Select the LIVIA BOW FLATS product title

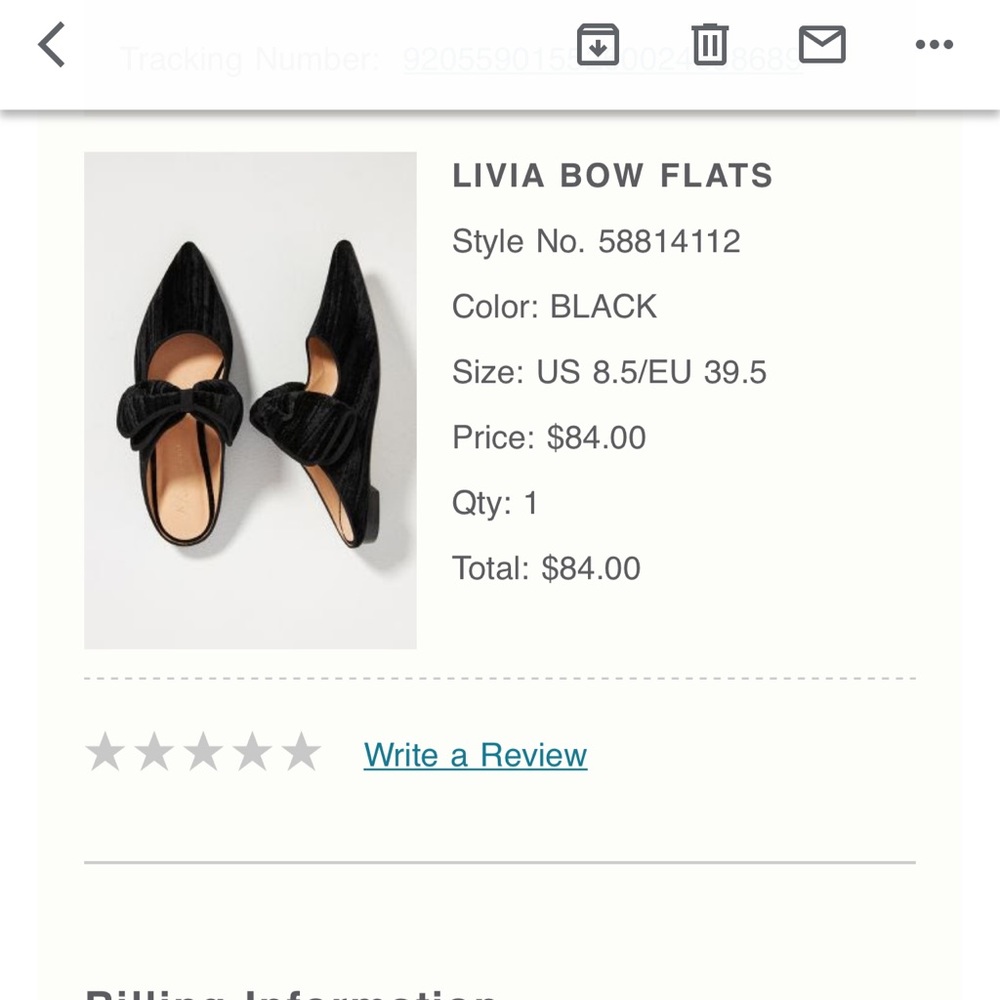coord(613,176)
